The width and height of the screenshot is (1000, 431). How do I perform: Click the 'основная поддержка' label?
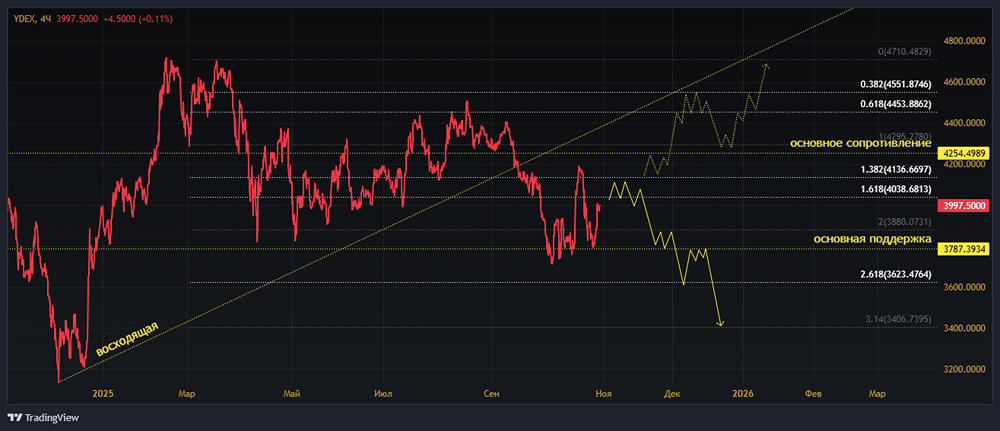[872, 238]
